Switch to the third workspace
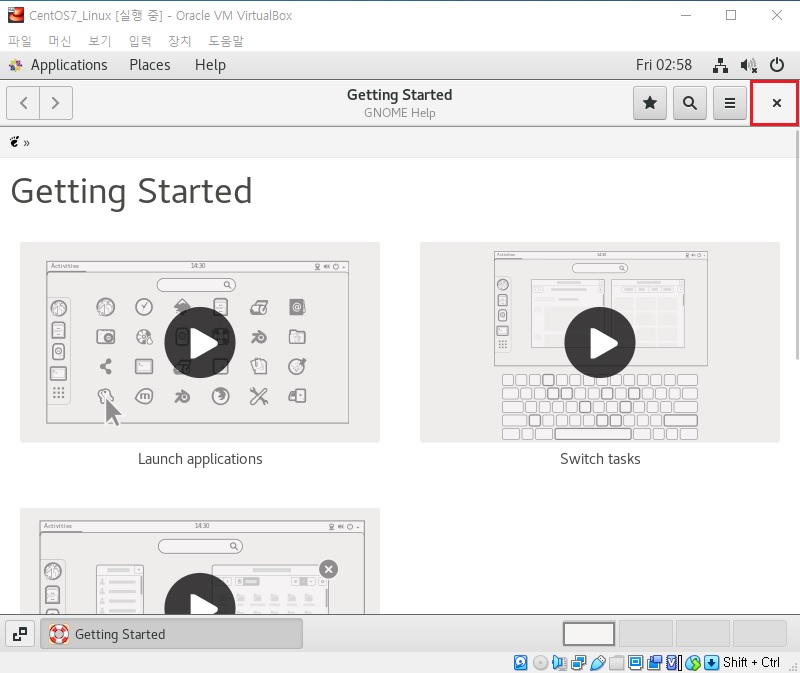 (703, 634)
